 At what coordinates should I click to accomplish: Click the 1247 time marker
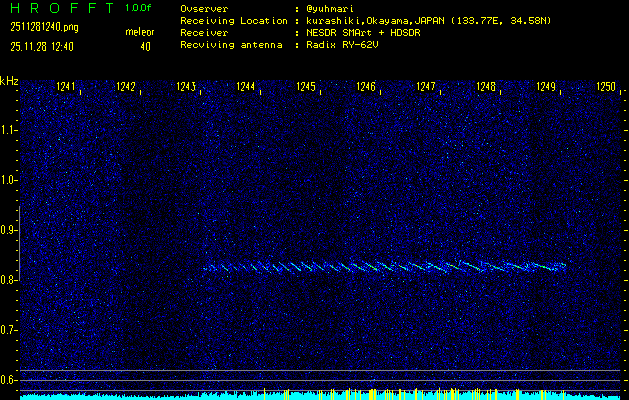point(426,88)
